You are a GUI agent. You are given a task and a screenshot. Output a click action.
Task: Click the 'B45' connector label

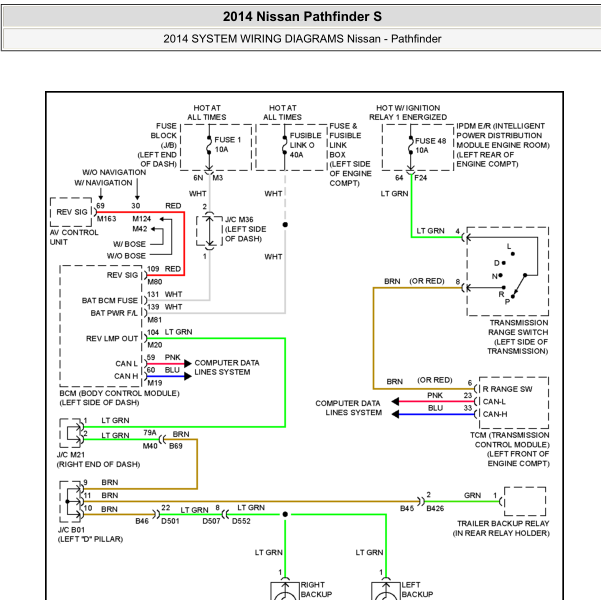(x=407, y=508)
